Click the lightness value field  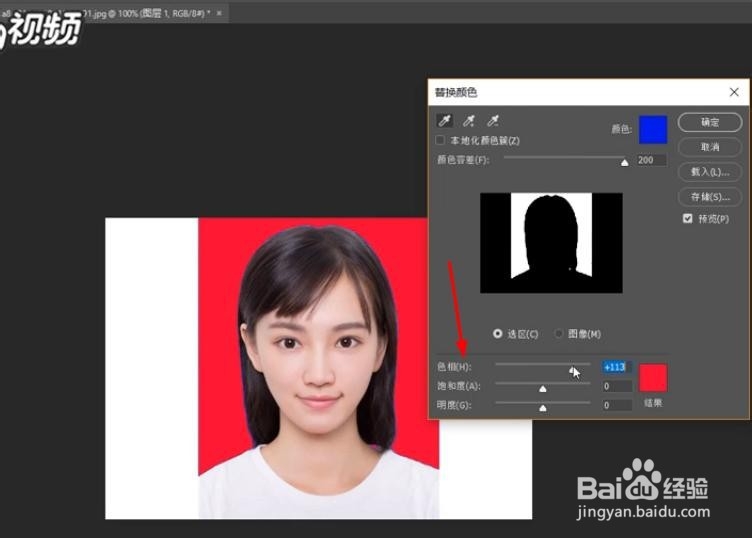[617, 405]
